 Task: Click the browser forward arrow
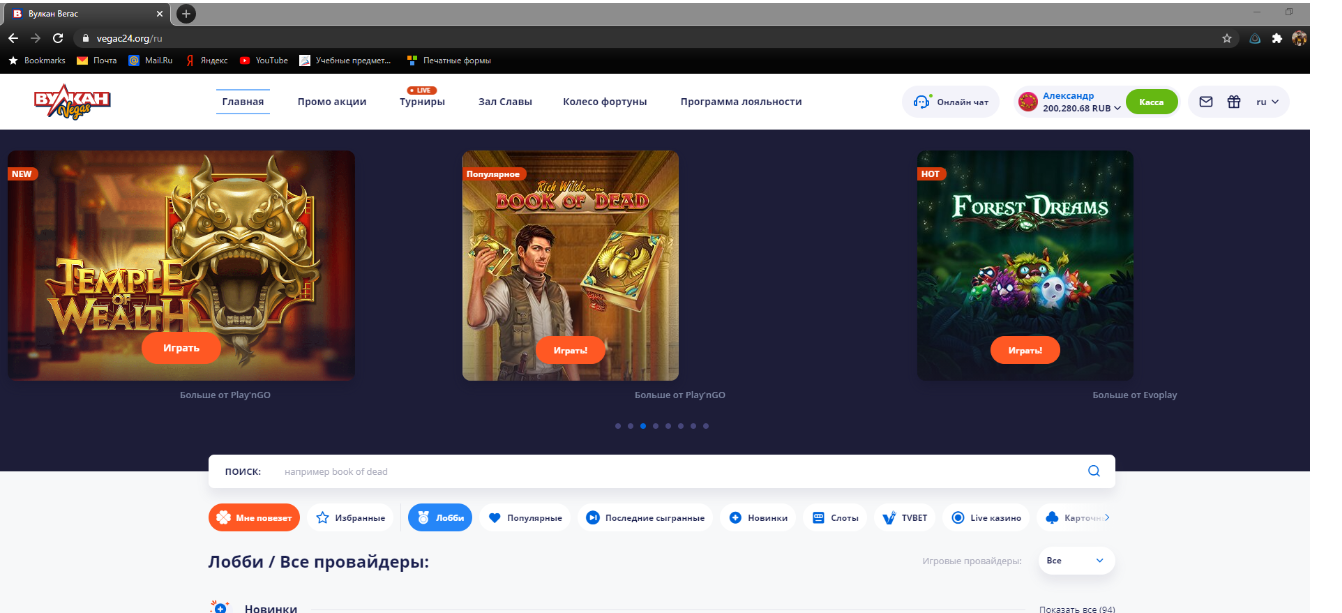[35, 38]
